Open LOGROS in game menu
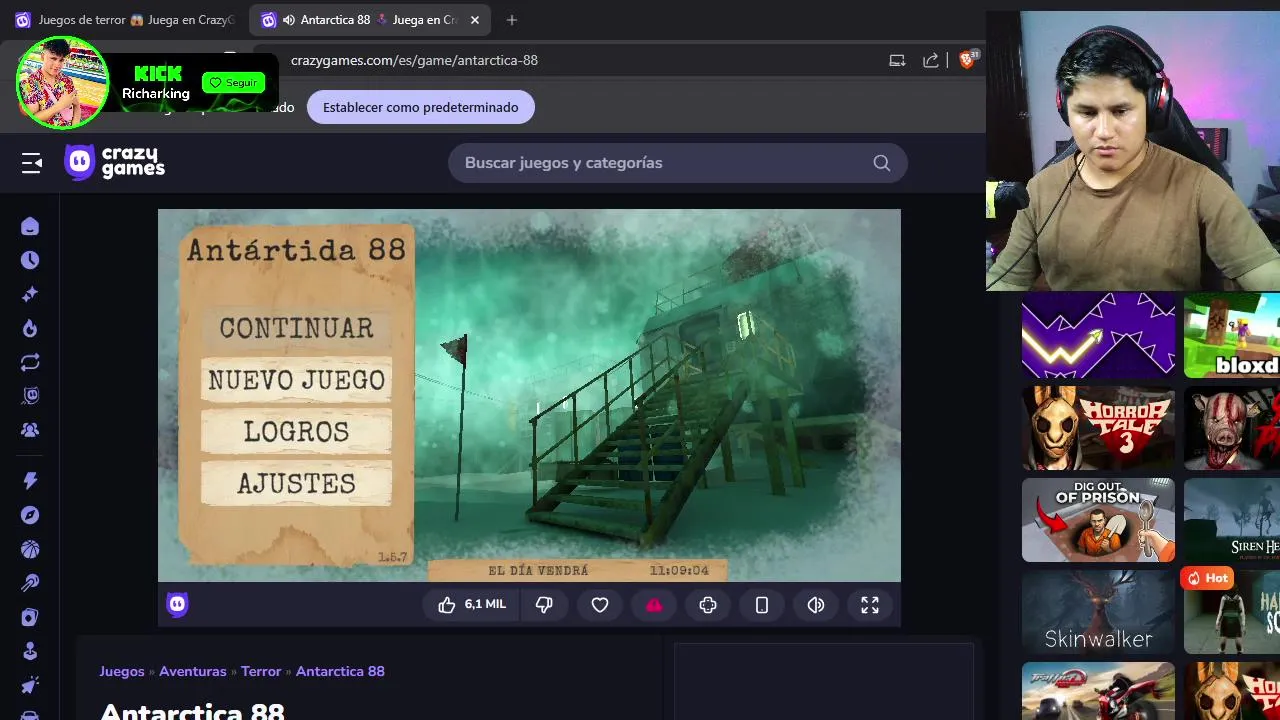Viewport: 1280px width, 720px height. pos(296,432)
